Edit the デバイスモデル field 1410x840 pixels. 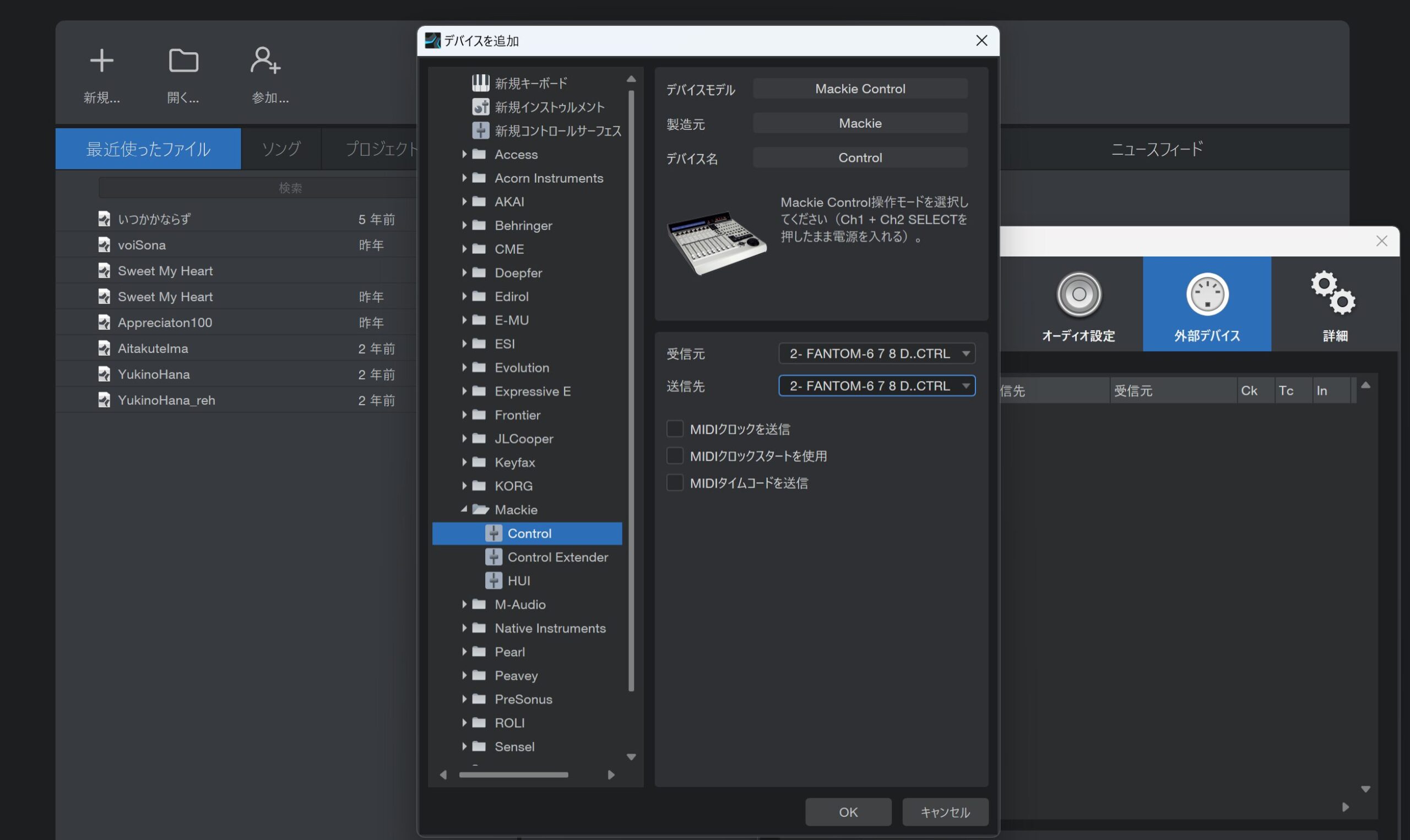[x=860, y=89]
